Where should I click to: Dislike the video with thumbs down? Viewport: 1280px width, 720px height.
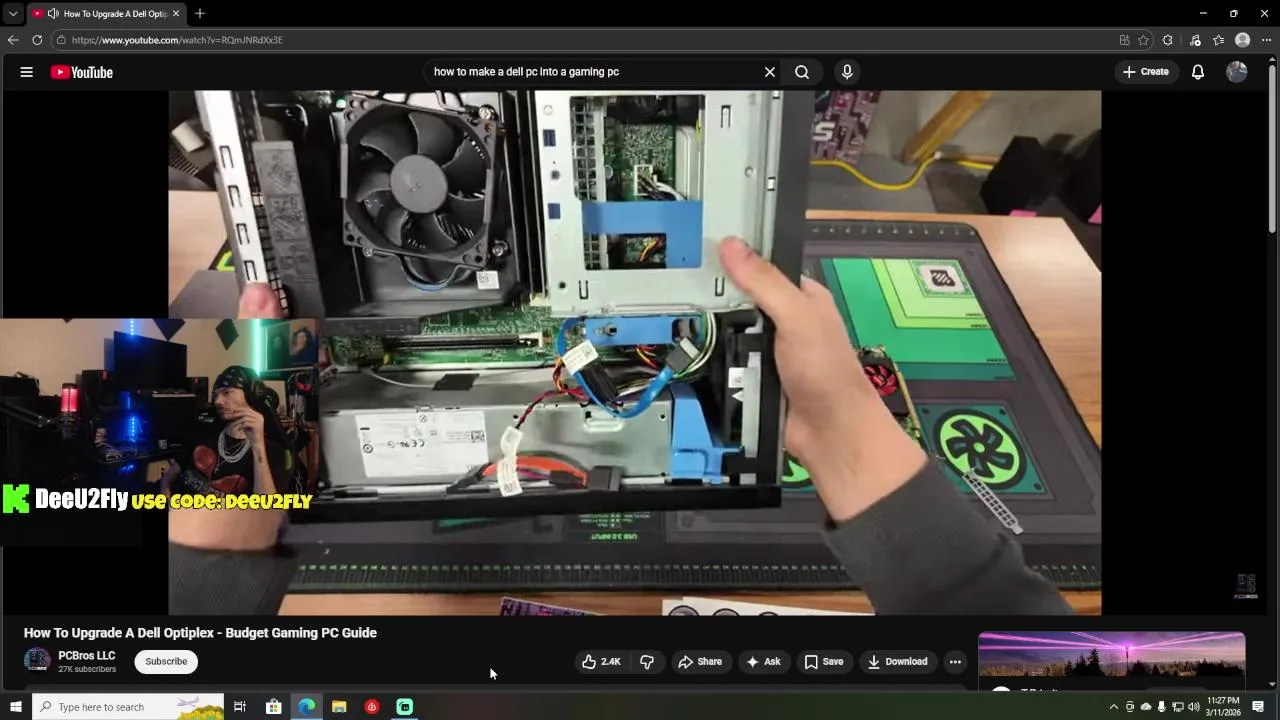click(647, 662)
